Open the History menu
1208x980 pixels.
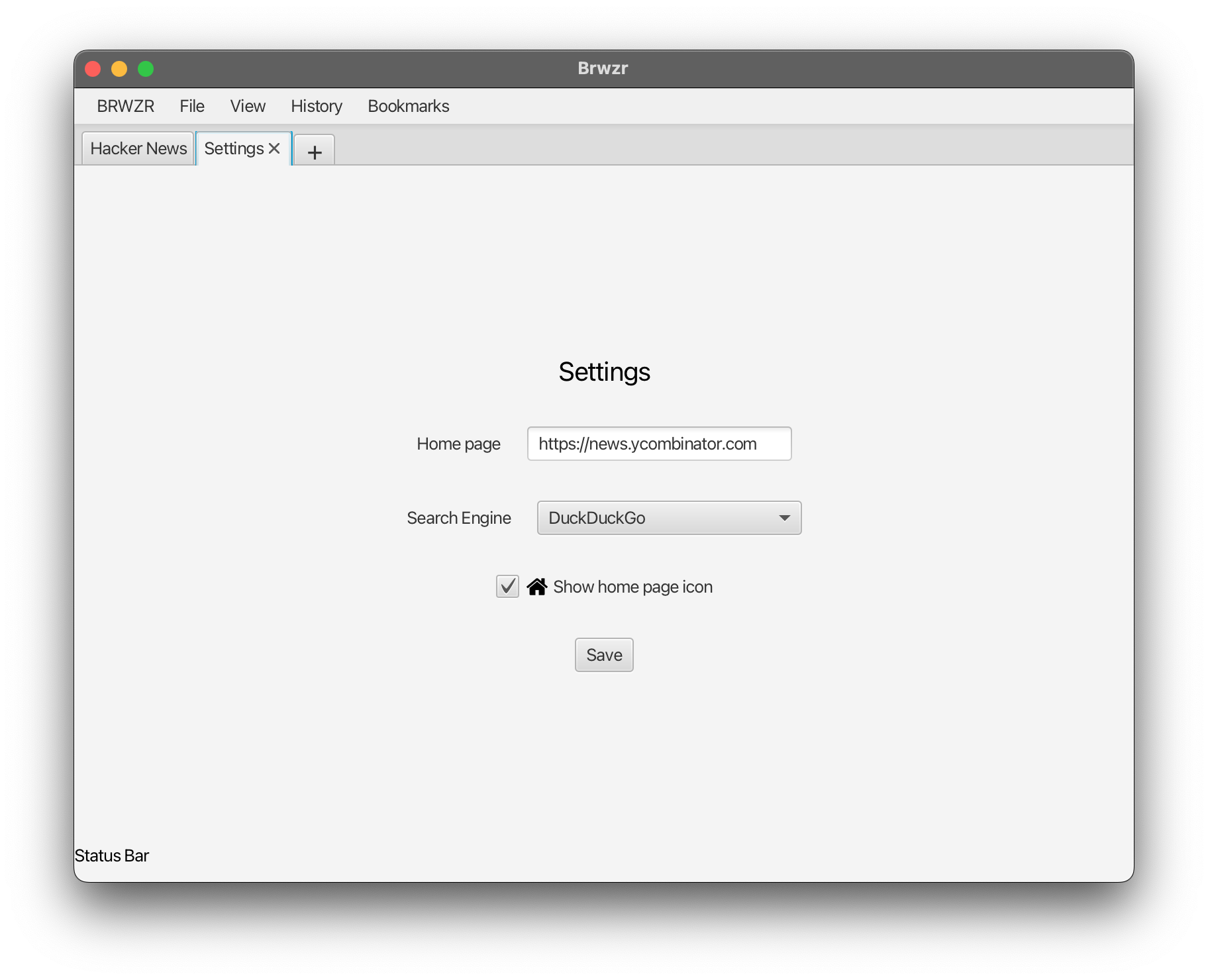(x=316, y=106)
